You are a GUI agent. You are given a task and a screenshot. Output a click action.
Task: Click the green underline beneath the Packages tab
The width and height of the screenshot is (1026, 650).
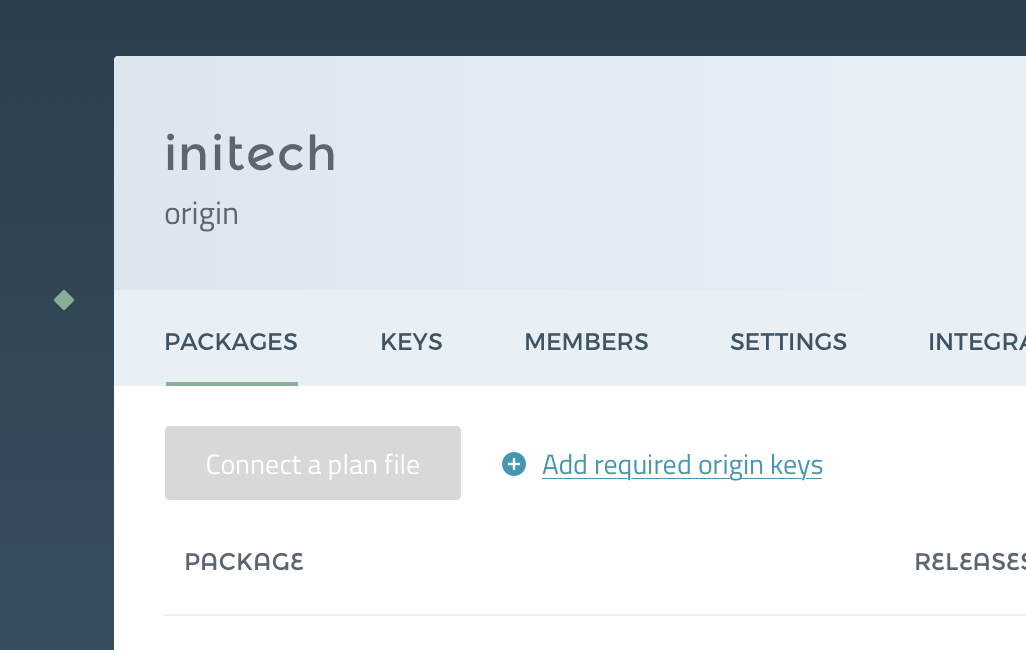(x=232, y=384)
